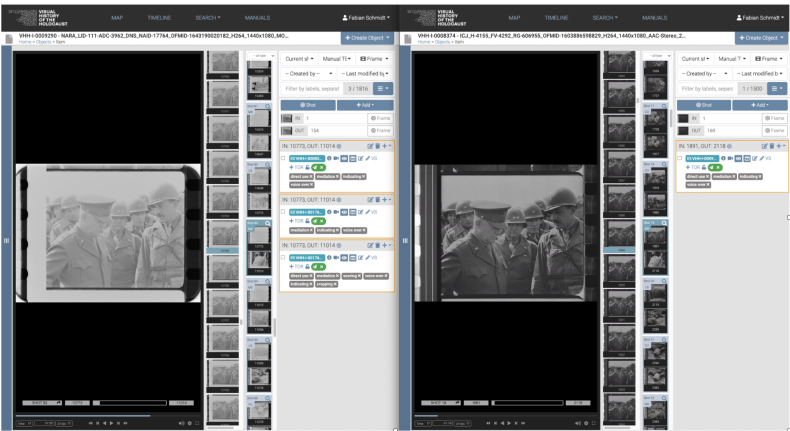Open 'Last modified by' dropdown in left window
The height and width of the screenshot is (431, 790).
365,74
